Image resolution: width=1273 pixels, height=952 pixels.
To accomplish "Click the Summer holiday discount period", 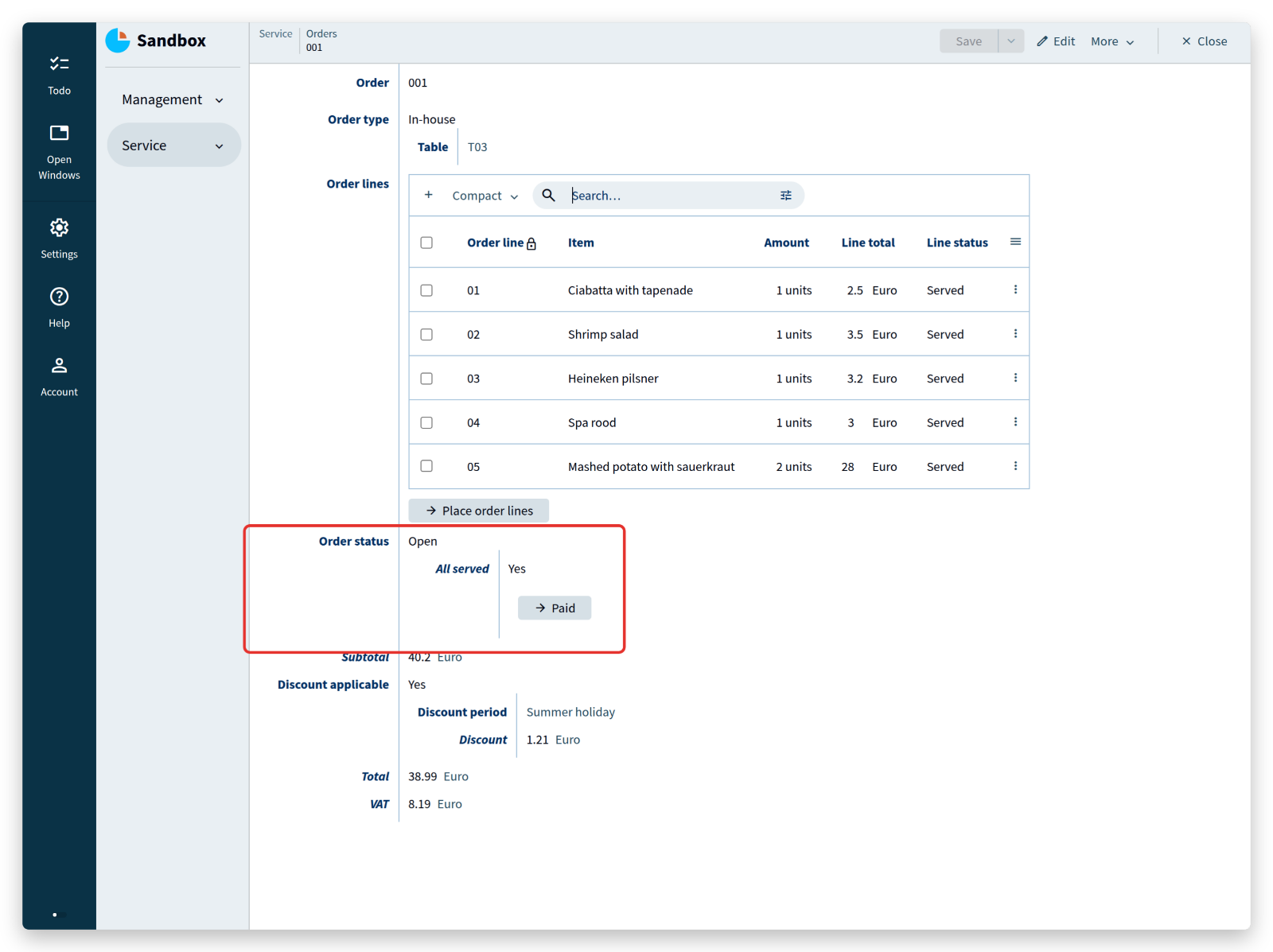I will pos(570,712).
